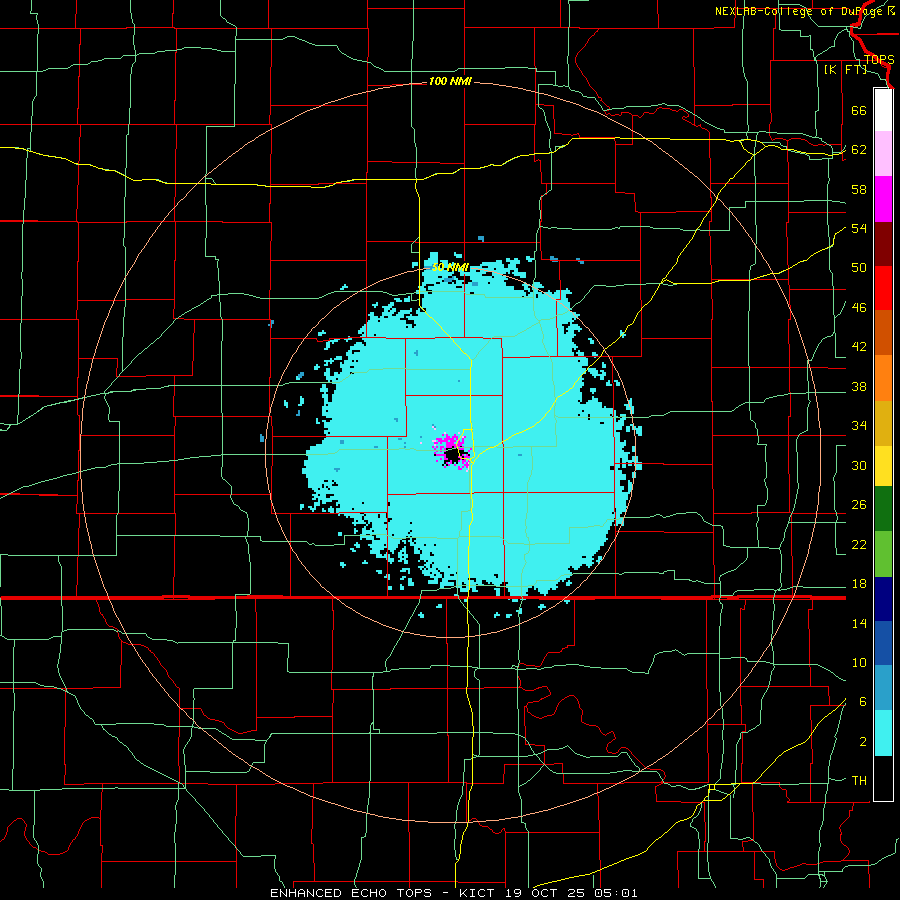Screen dimensions: 900x900
Task: Click the black radar site hole at center
Action: (x=453, y=456)
